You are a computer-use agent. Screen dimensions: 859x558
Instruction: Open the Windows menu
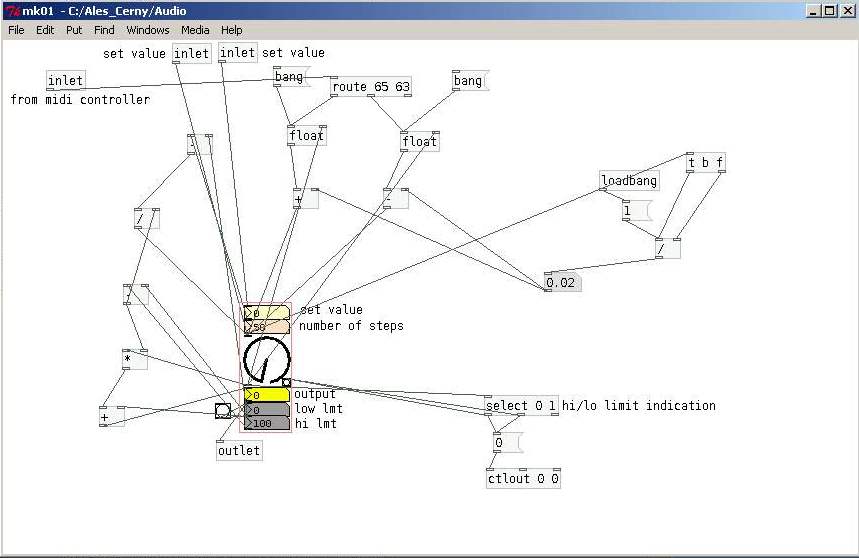click(147, 30)
